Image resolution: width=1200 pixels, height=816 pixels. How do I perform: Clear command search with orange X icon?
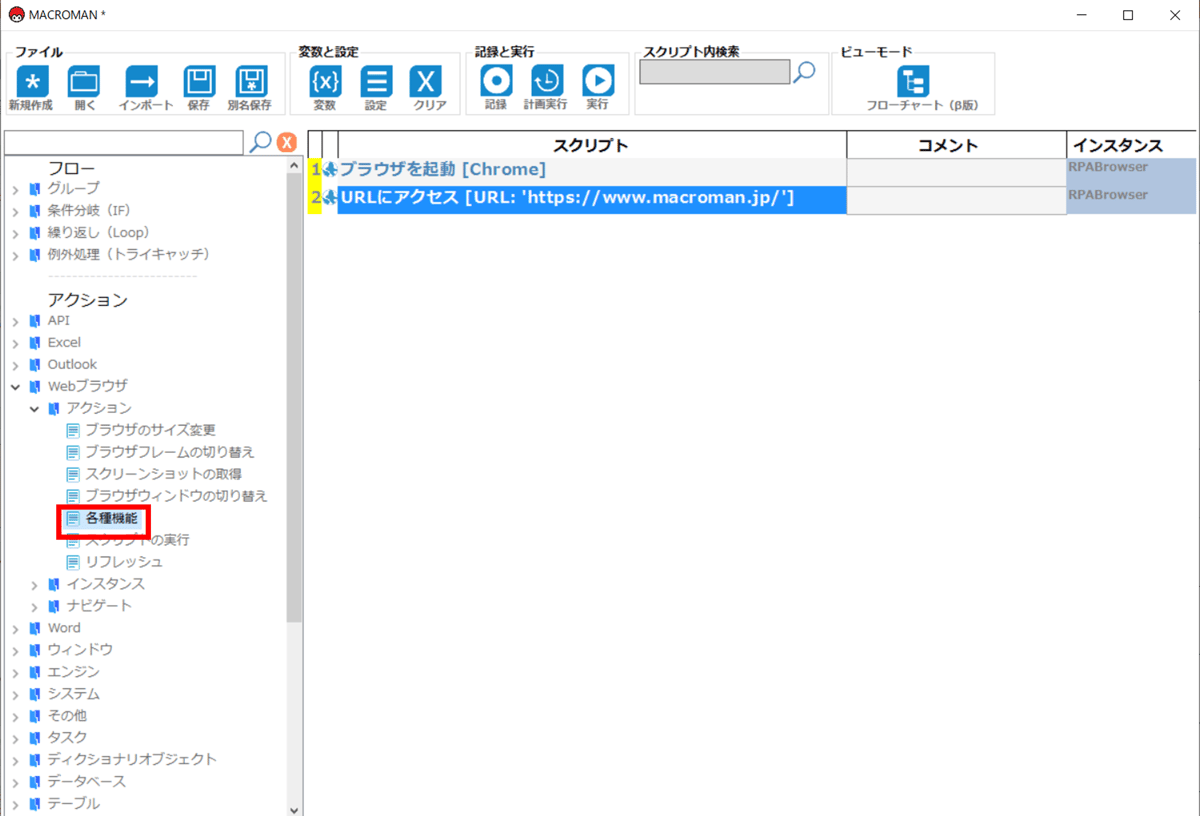click(x=287, y=142)
